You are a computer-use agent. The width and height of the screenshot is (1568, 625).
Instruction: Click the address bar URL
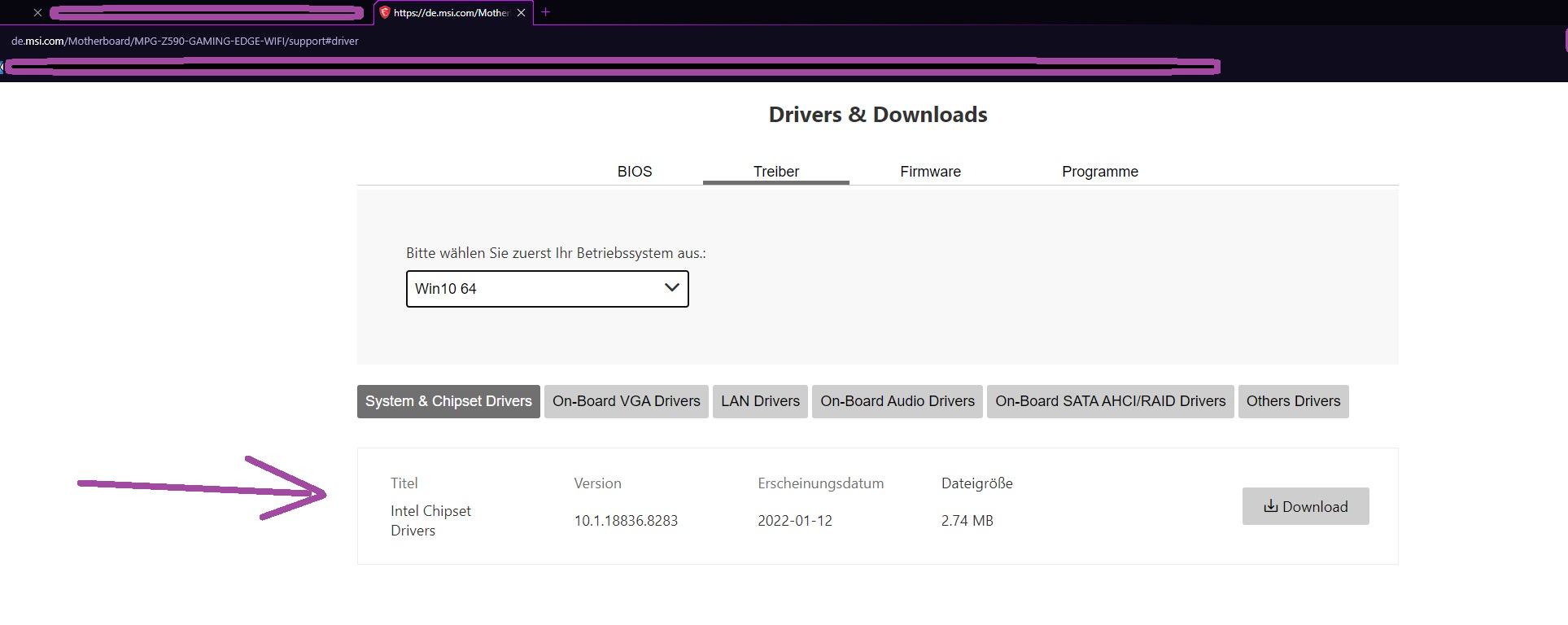point(185,41)
